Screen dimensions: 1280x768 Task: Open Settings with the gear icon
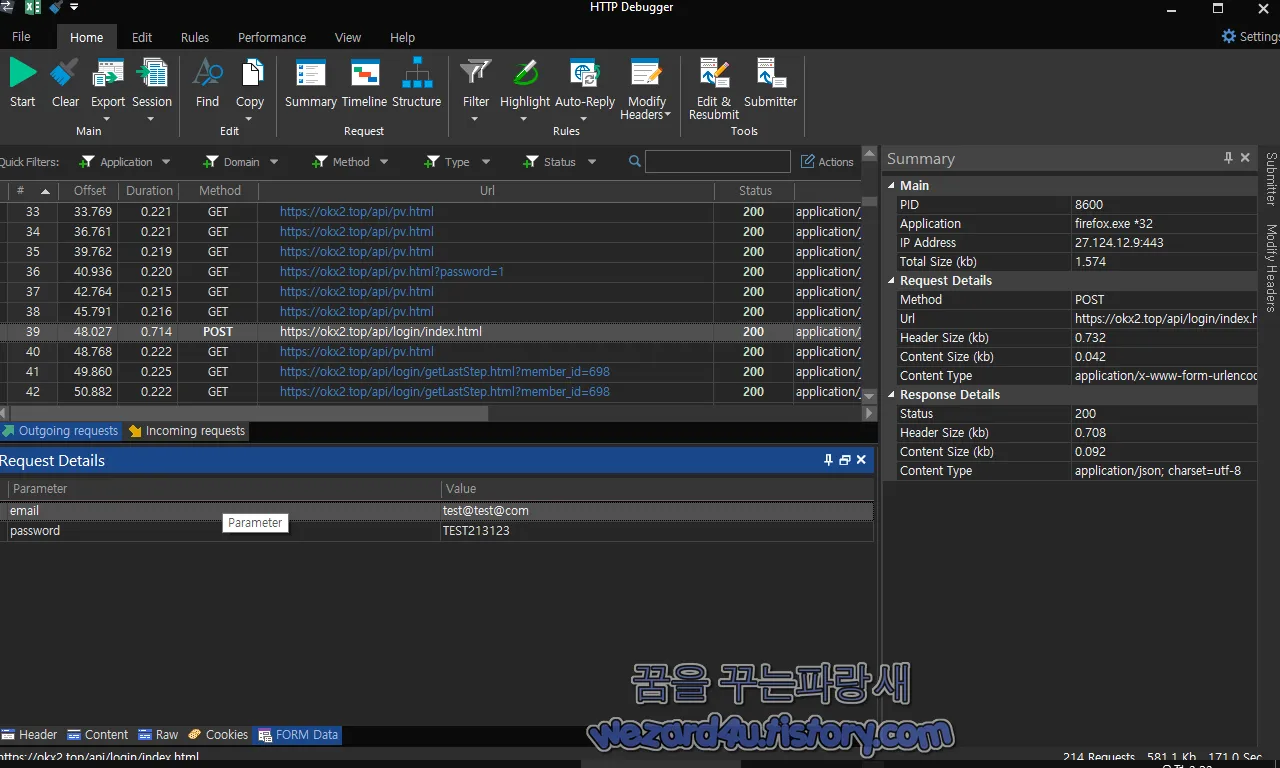[1229, 36]
